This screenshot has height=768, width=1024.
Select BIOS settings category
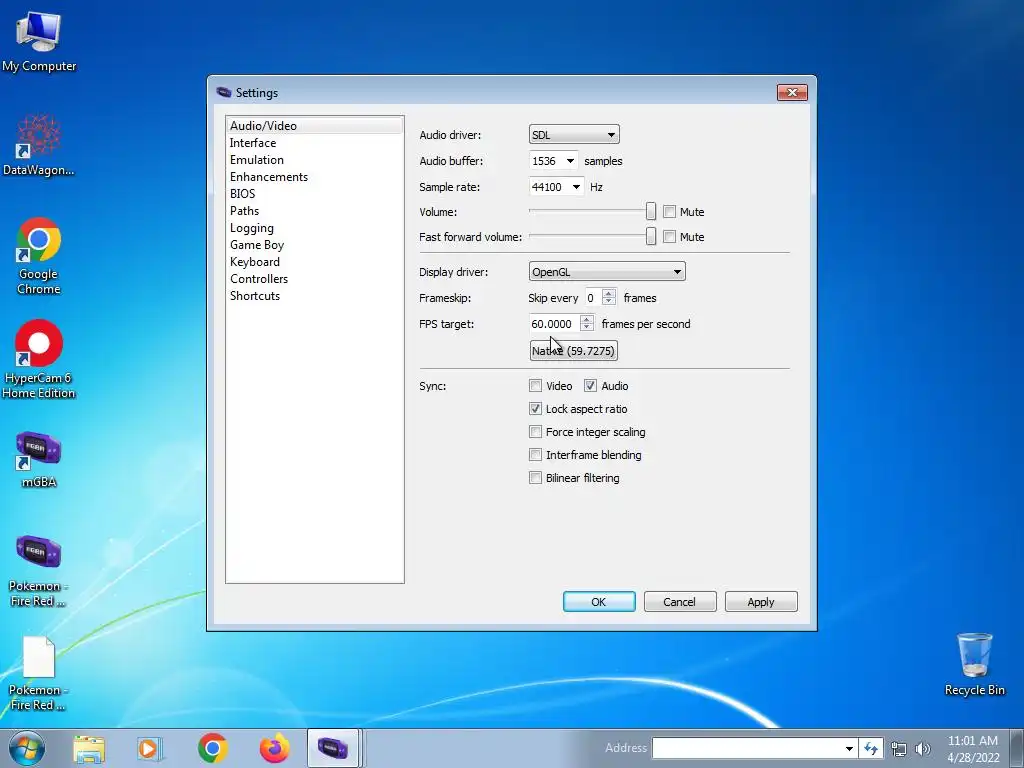click(x=315, y=193)
